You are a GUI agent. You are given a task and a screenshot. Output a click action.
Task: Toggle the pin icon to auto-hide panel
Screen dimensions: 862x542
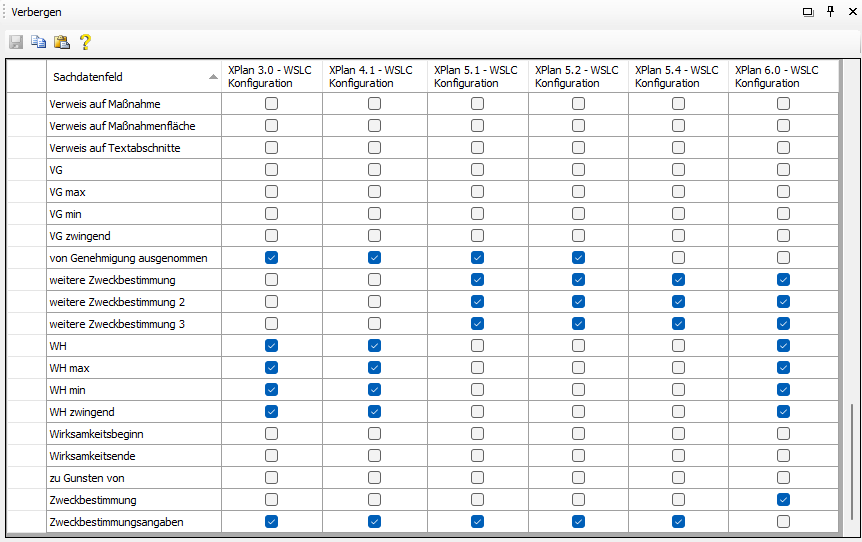[x=830, y=11]
